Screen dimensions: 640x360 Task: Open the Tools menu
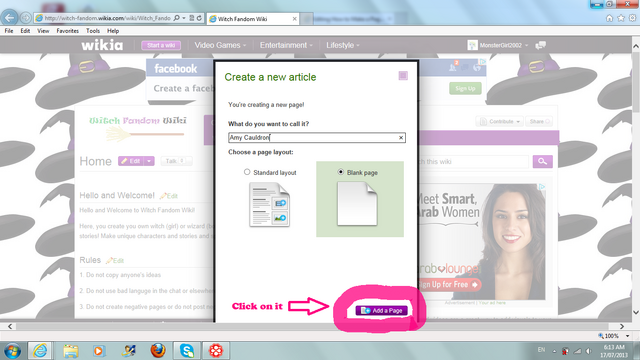pos(93,31)
